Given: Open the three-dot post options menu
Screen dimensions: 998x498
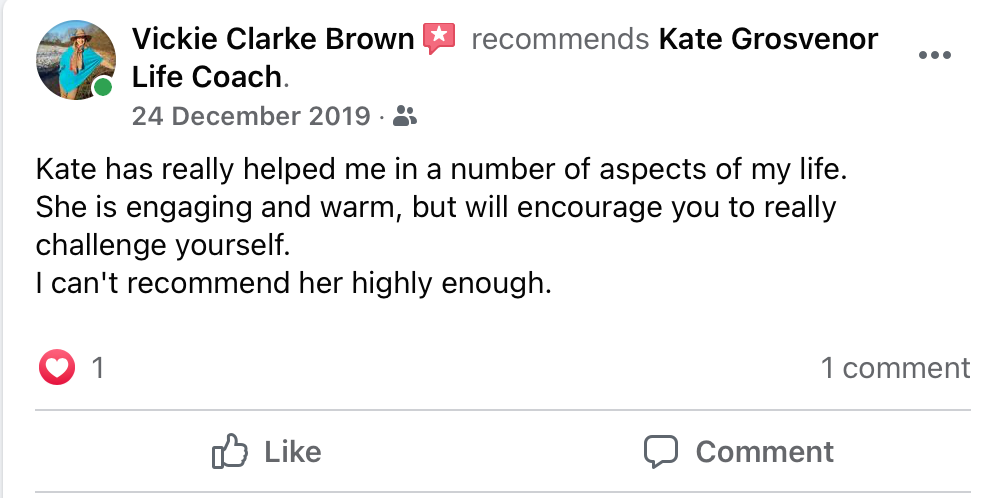Looking at the screenshot, I should click(x=934, y=55).
